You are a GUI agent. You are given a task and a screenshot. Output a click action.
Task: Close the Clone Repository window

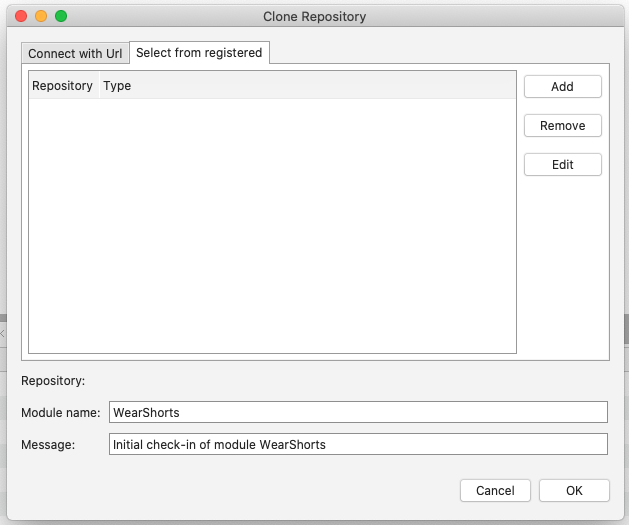click(21, 16)
